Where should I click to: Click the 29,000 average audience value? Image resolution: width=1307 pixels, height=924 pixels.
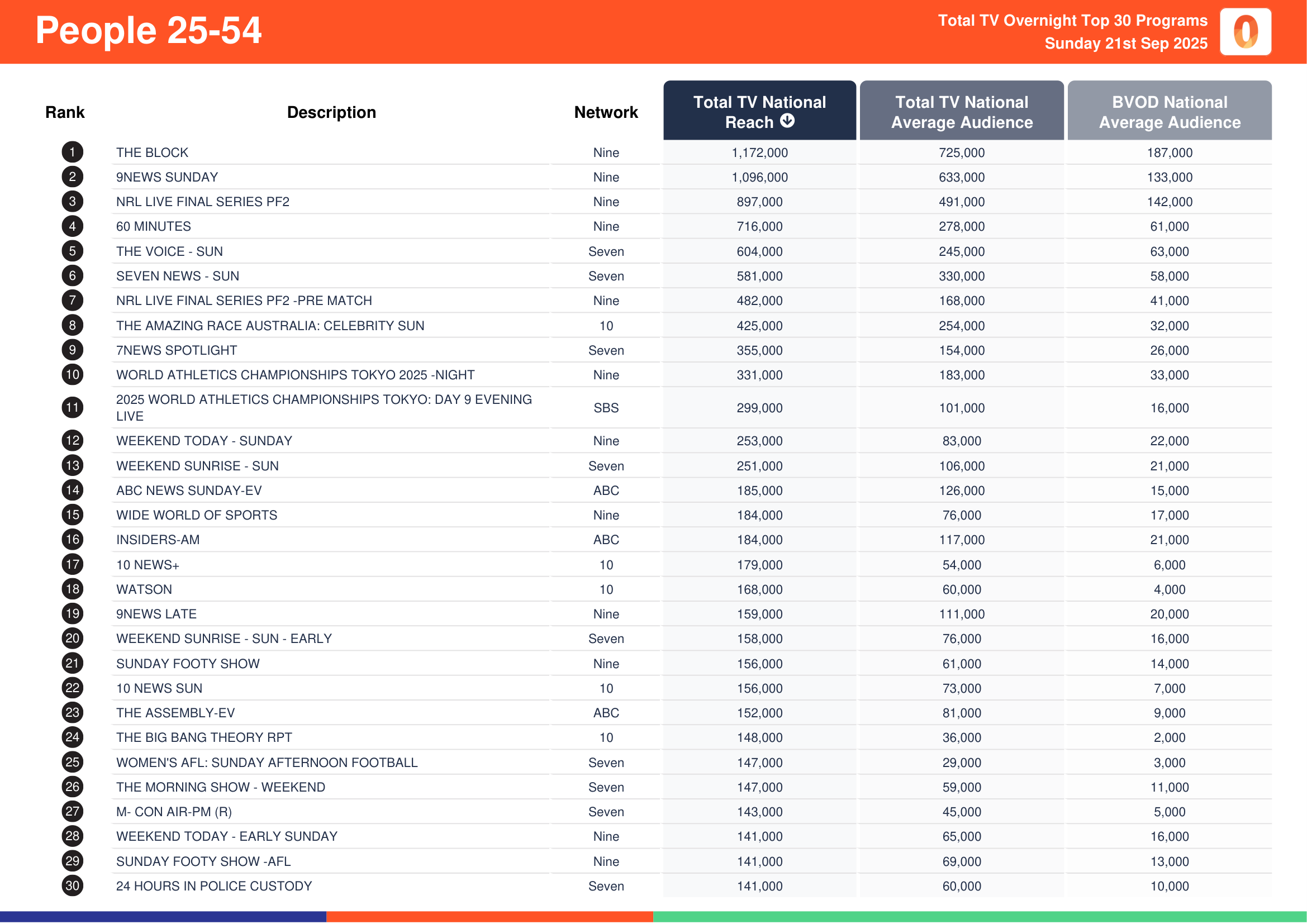coord(962,763)
